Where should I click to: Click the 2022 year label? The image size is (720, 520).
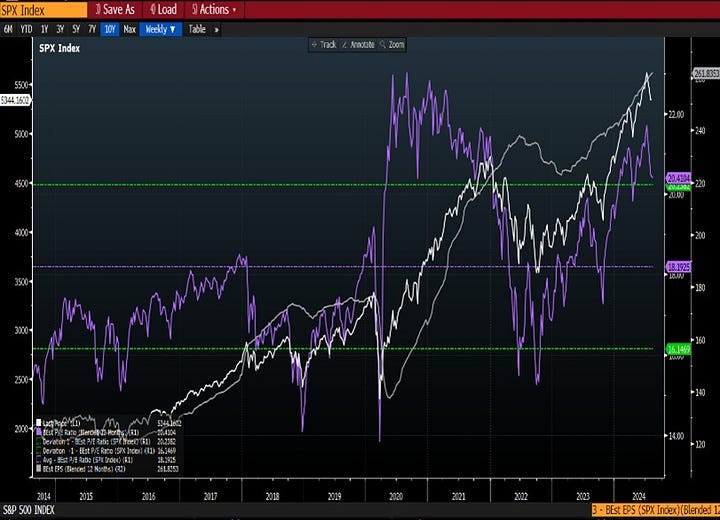[x=521, y=496]
